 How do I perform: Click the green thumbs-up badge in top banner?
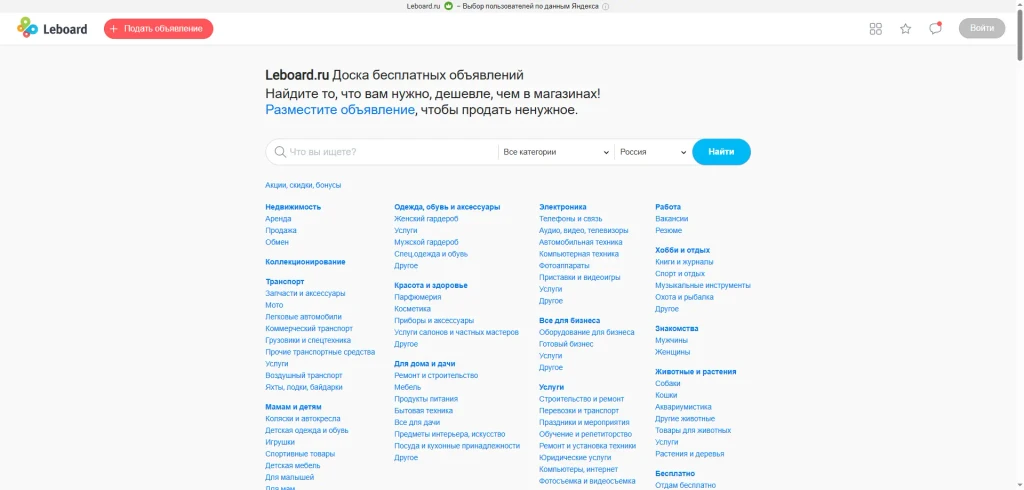click(x=449, y=7)
